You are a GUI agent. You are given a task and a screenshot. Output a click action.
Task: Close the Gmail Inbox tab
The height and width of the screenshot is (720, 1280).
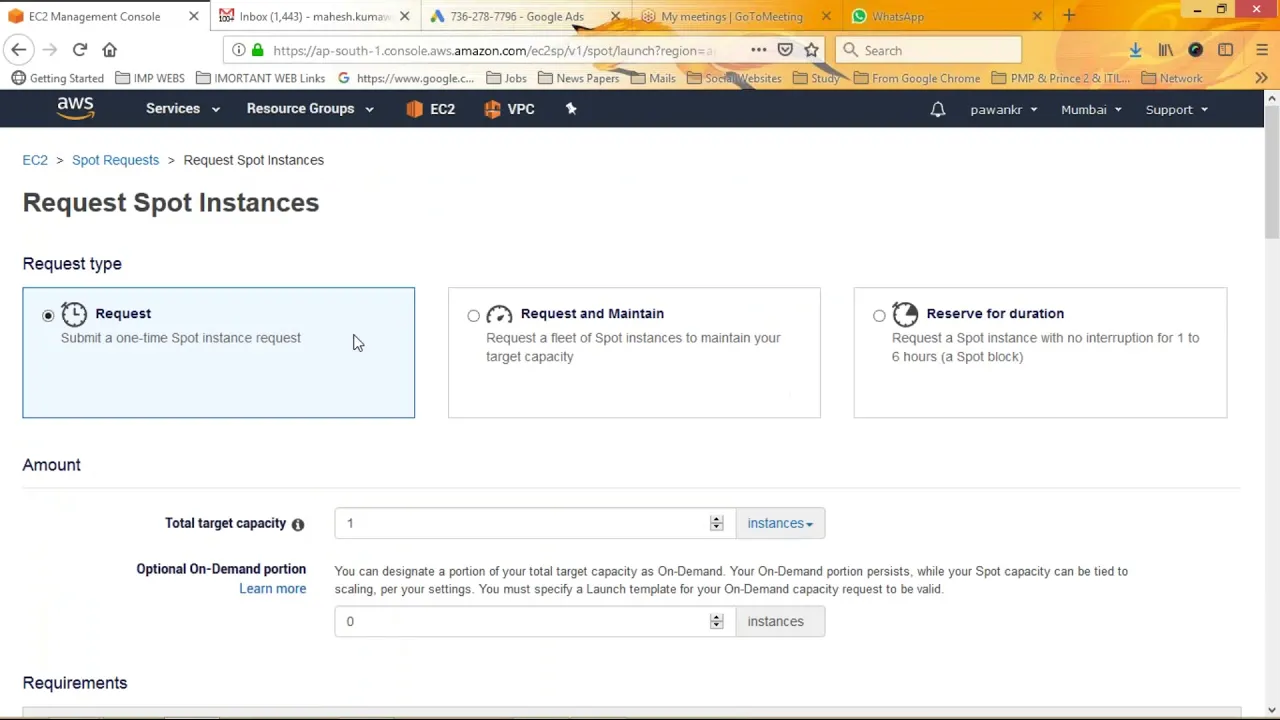point(404,16)
